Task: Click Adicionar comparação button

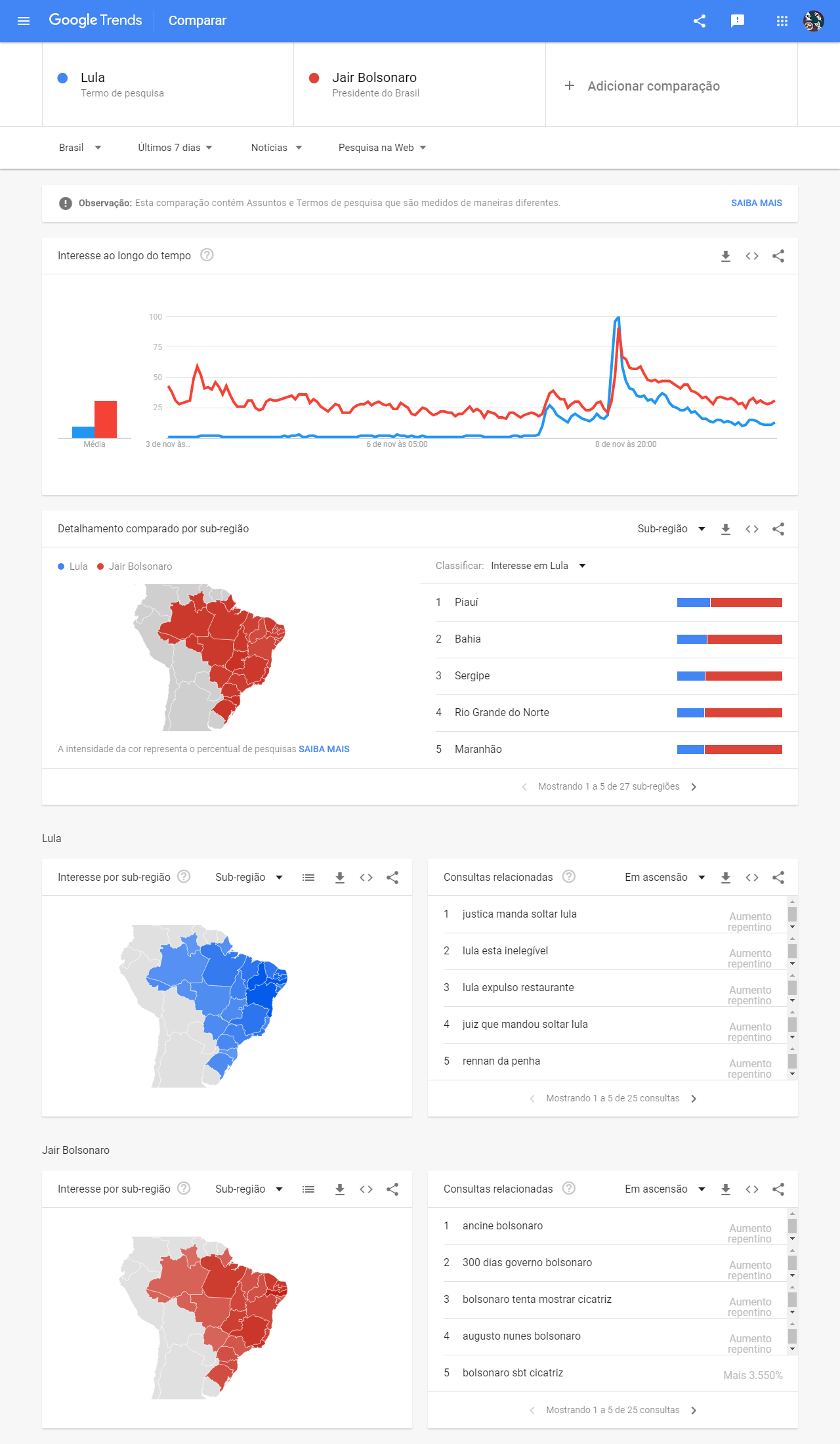Action: click(x=643, y=86)
